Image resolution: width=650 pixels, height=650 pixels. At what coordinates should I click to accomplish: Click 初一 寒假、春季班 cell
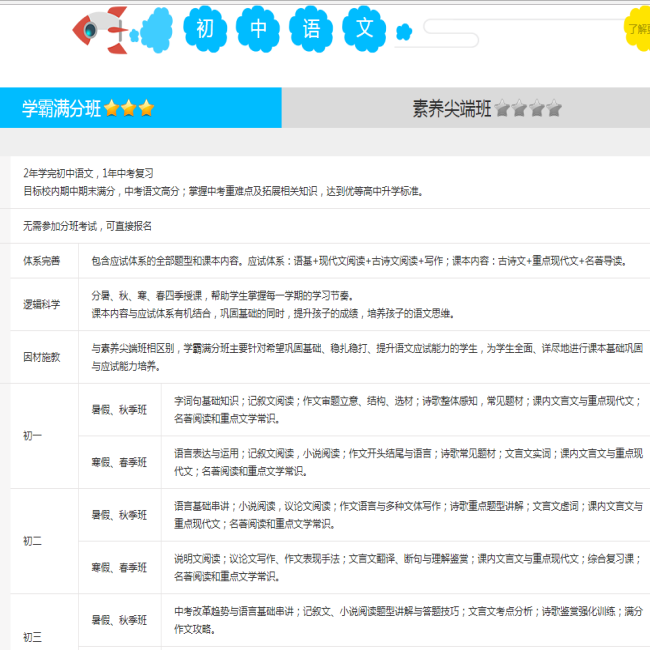pyautogui.click(x=119, y=462)
